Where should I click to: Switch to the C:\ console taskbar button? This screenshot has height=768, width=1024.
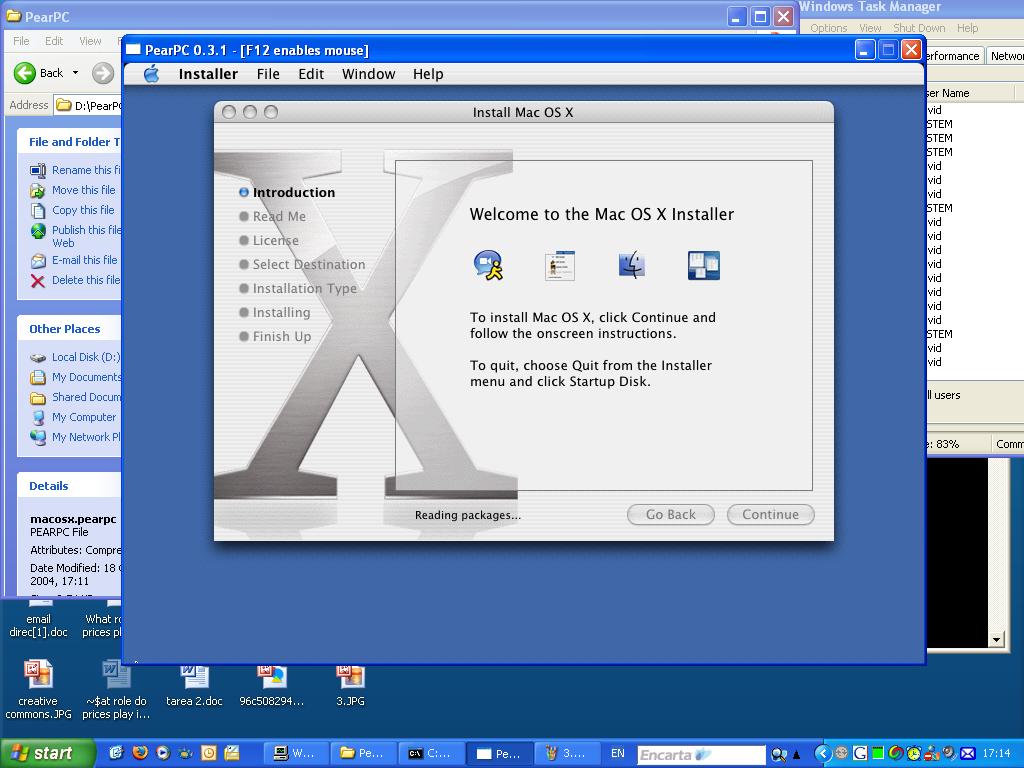click(431, 754)
